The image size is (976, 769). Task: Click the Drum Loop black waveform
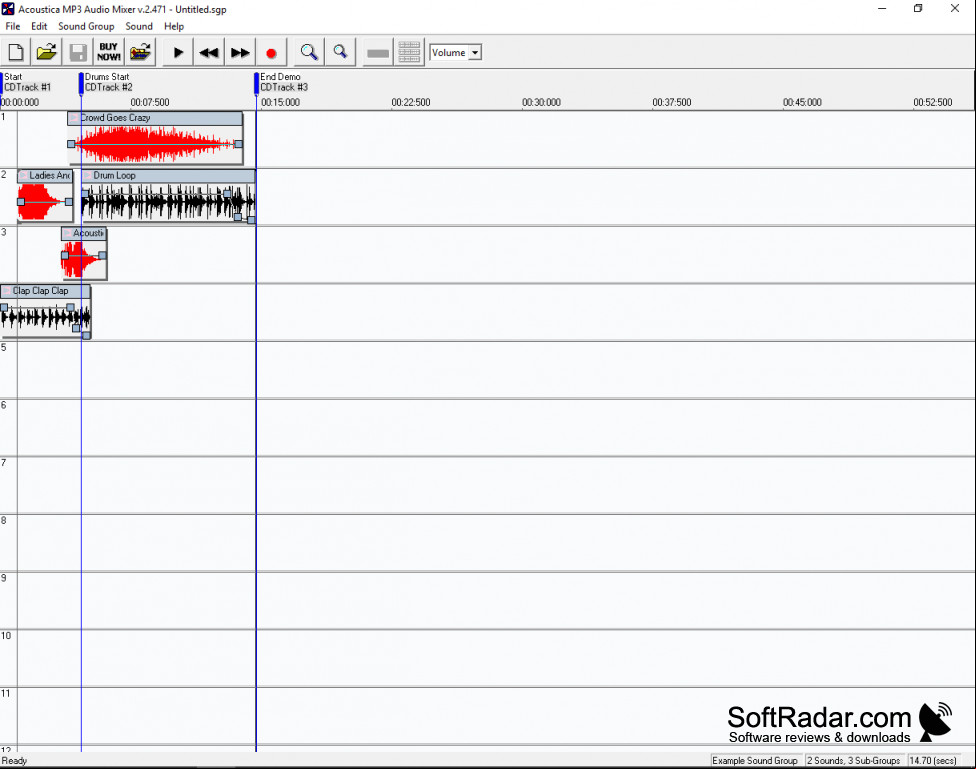(x=167, y=202)
